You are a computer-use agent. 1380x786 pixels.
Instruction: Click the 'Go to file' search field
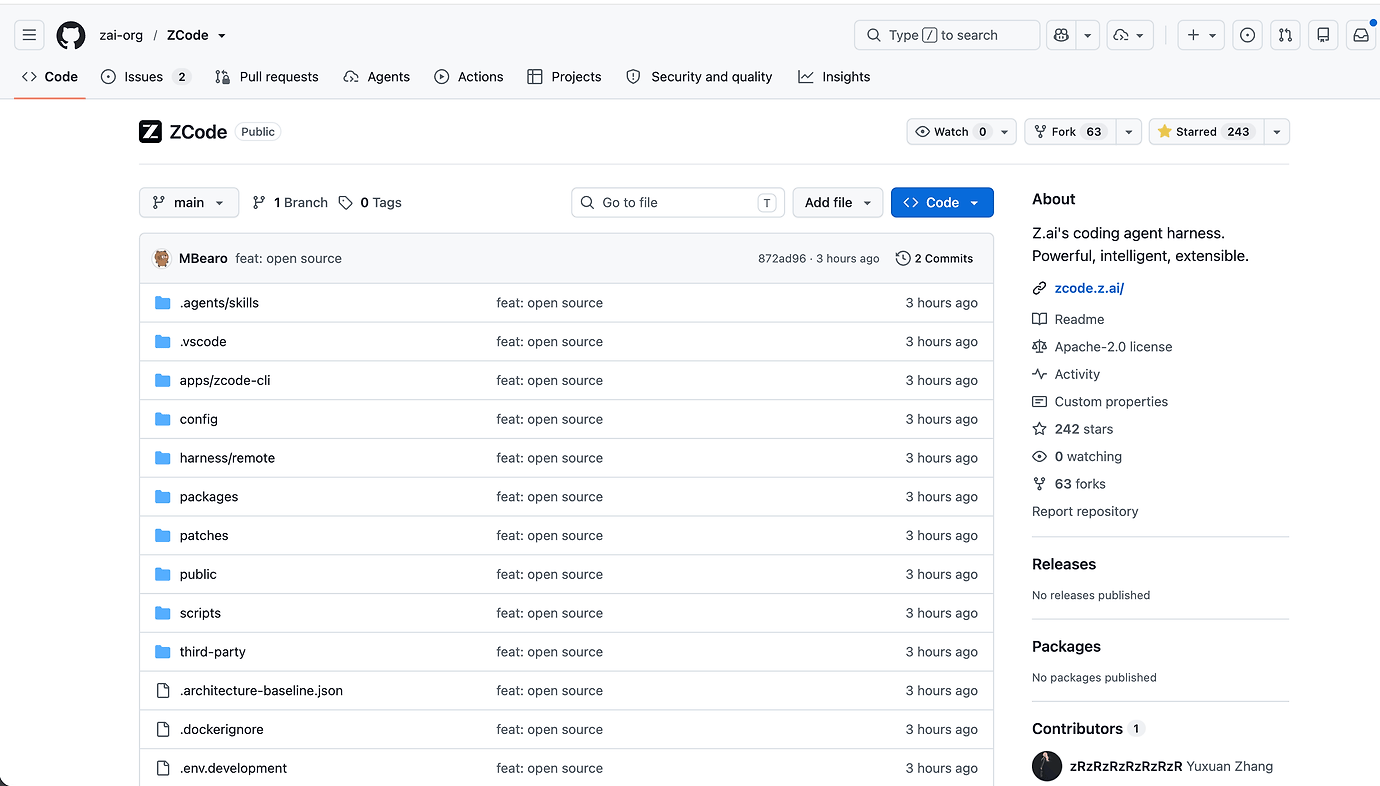click(x=678, y=202)
